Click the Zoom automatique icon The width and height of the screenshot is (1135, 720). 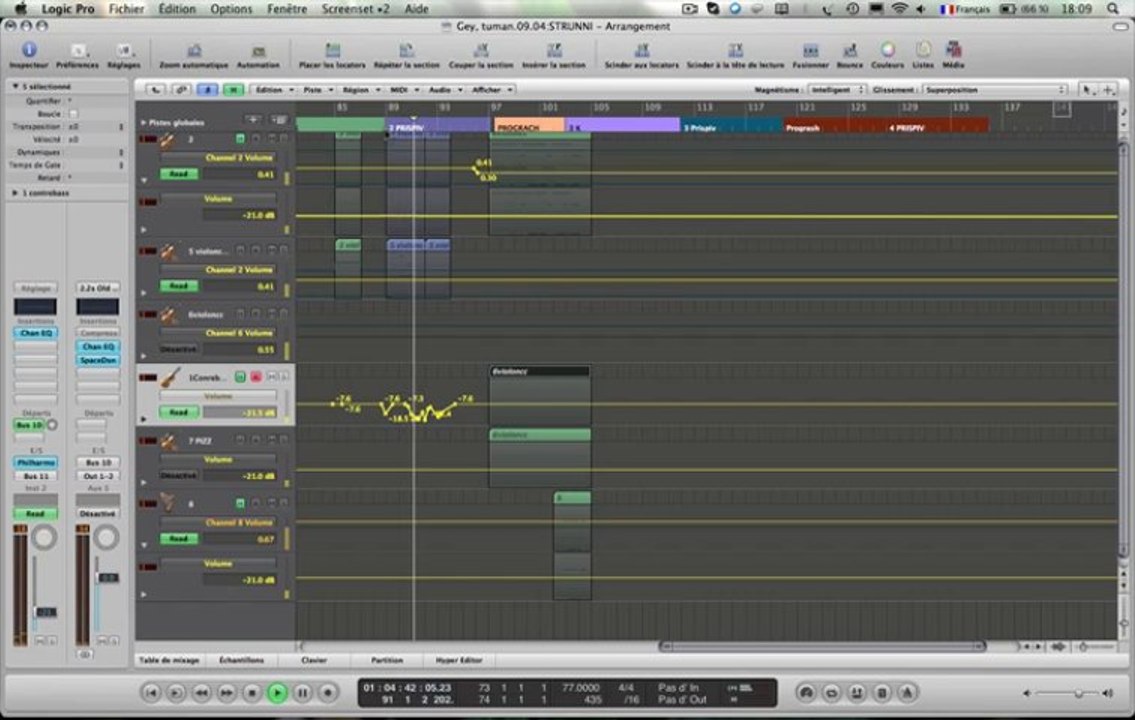pos(194,51)
